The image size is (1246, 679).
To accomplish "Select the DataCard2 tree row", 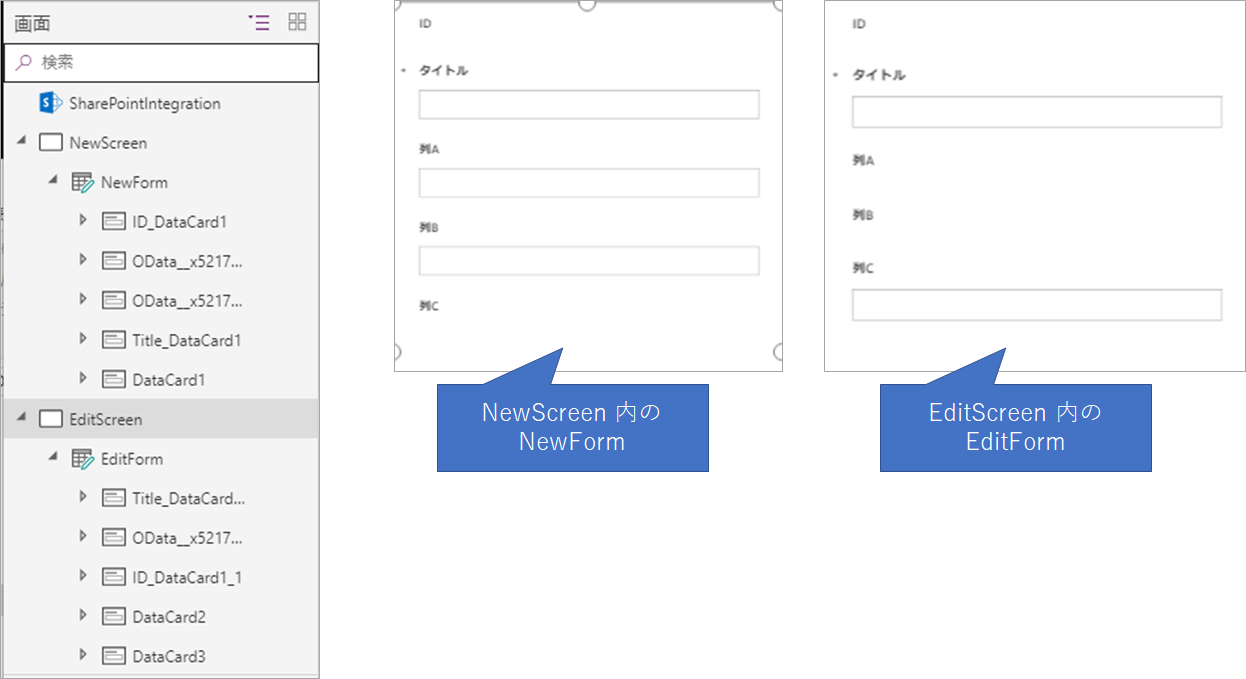I will click(x=161, y=617).
